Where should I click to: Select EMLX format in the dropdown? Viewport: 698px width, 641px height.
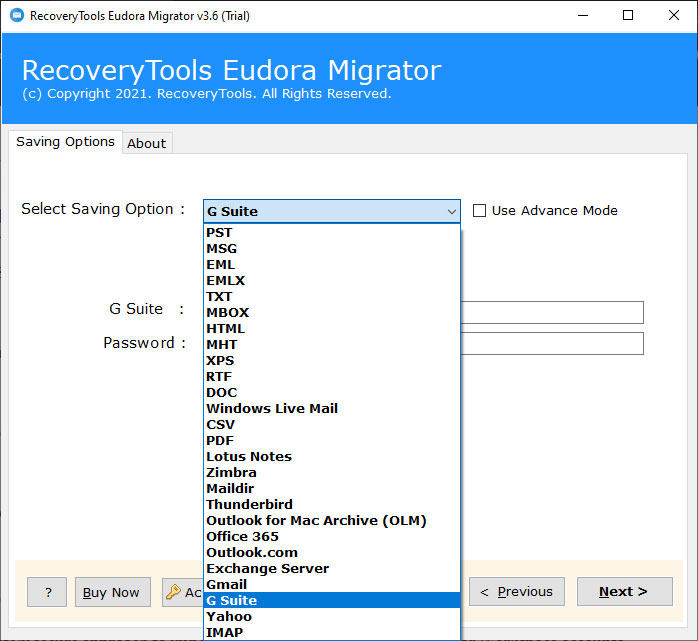(332, 280)
